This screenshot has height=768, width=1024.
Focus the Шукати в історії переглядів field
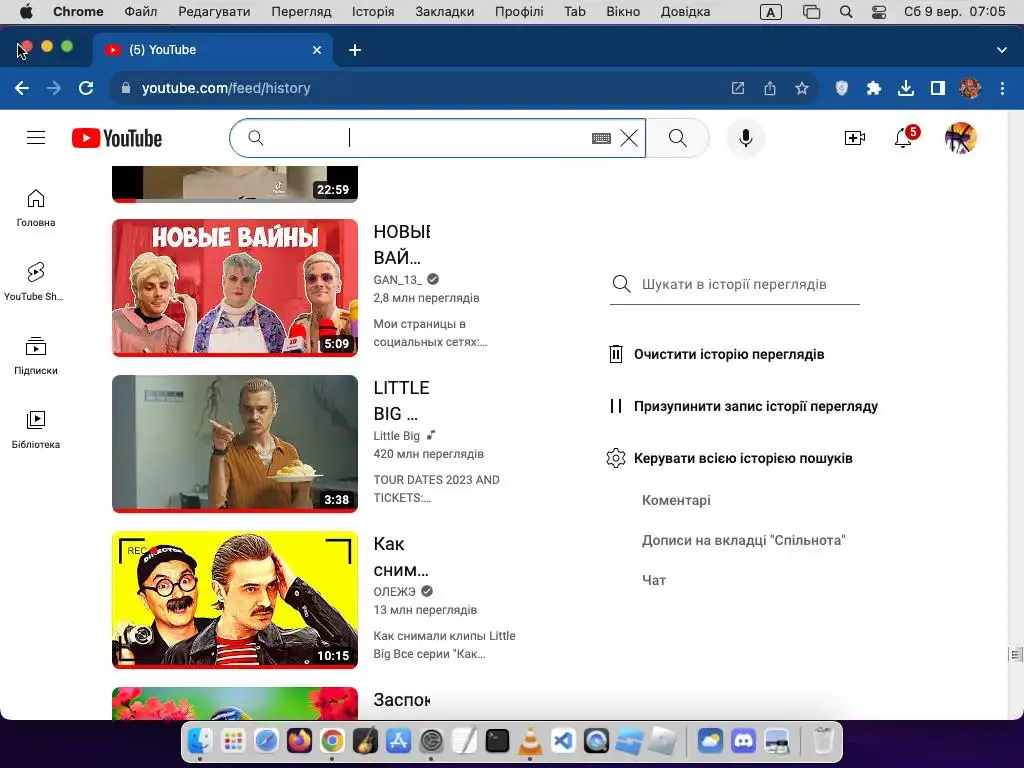pos(735,285)
